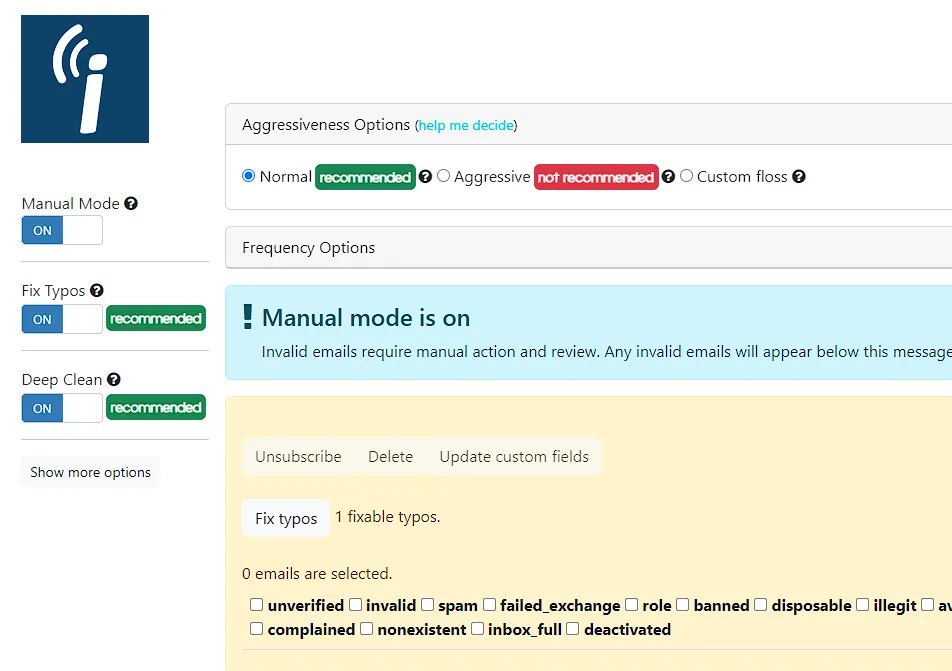Open Deep Clean help question icon
The width and height of the screenshot is (952, 671).
114,380
